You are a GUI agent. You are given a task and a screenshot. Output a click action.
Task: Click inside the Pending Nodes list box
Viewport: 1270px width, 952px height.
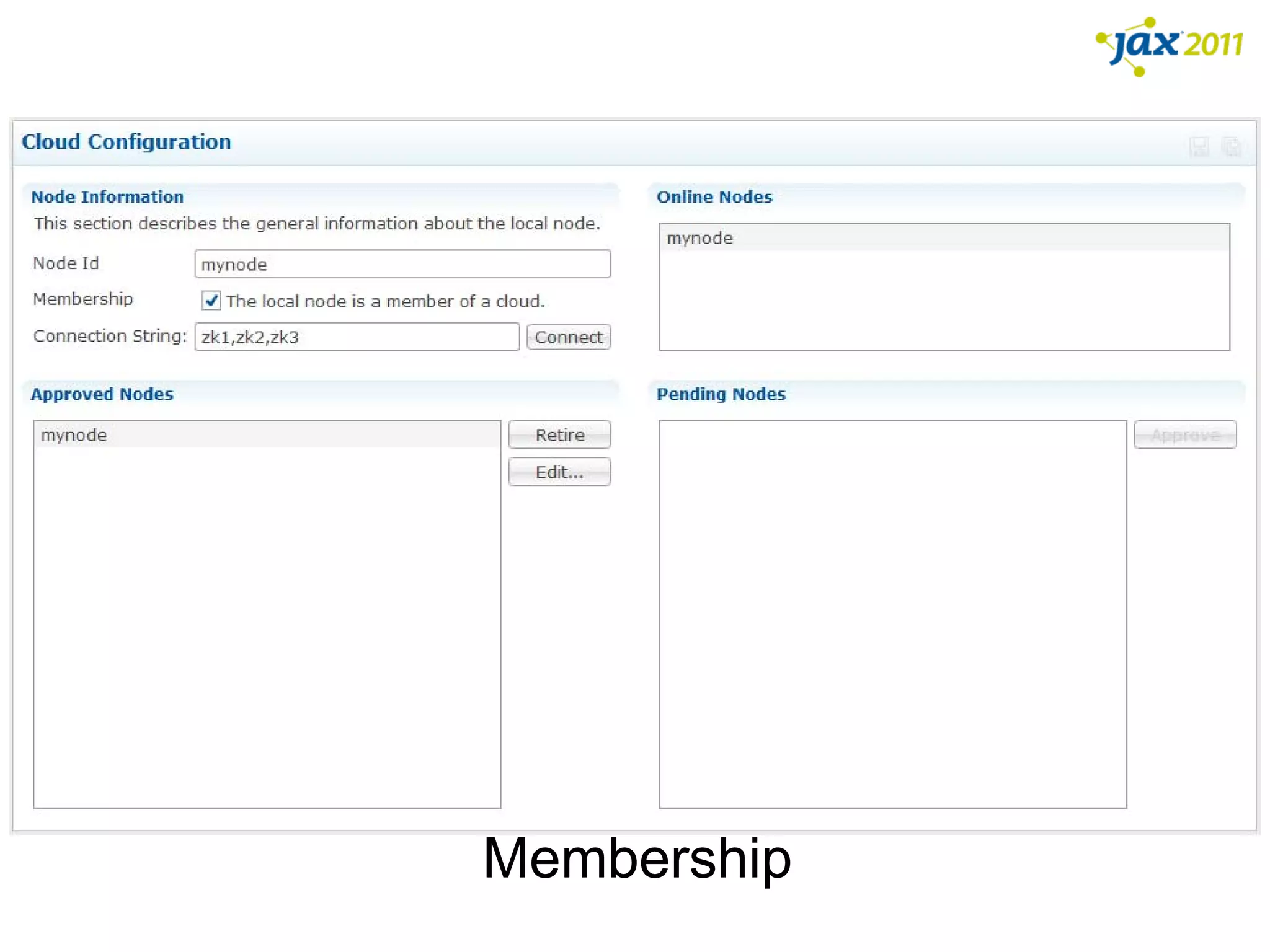coord(893,614)
